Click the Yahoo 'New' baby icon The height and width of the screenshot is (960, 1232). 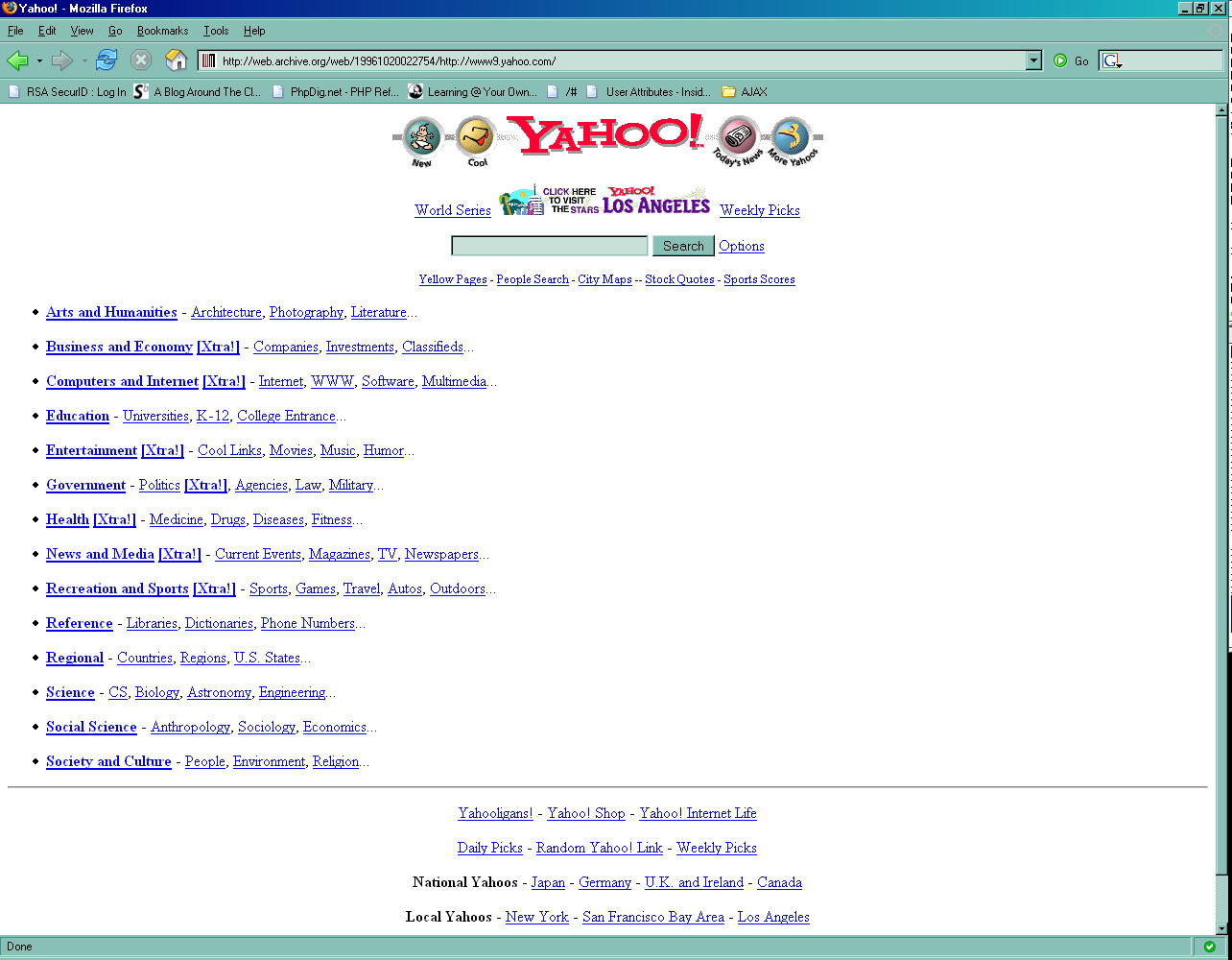coord(422,141)
